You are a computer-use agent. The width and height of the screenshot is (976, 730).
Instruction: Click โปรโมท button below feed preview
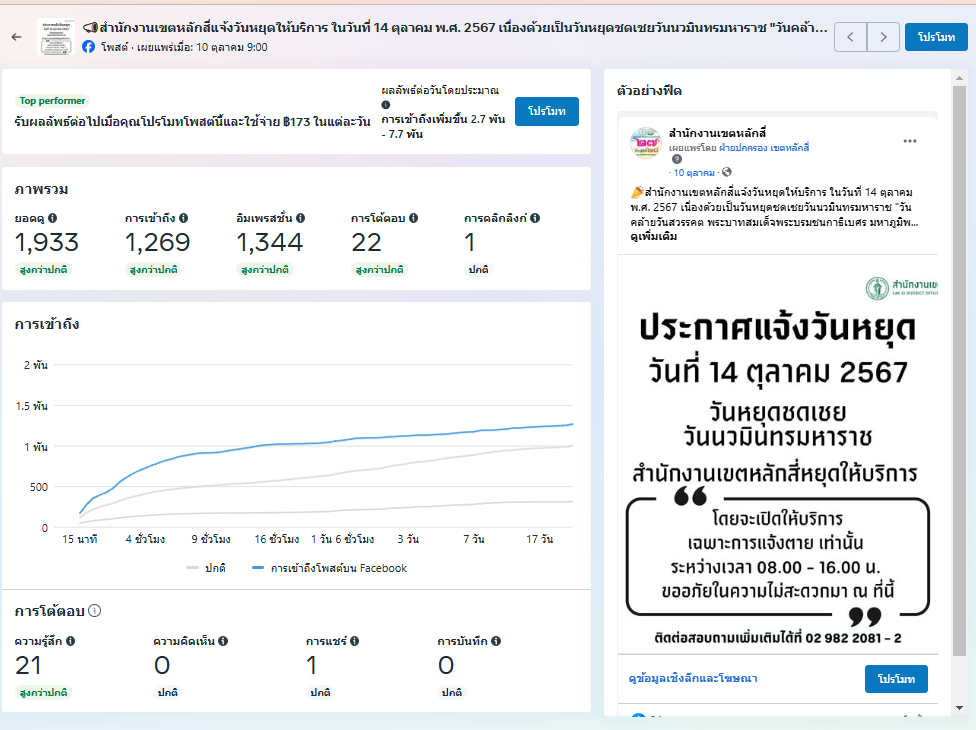pos(896,679)
